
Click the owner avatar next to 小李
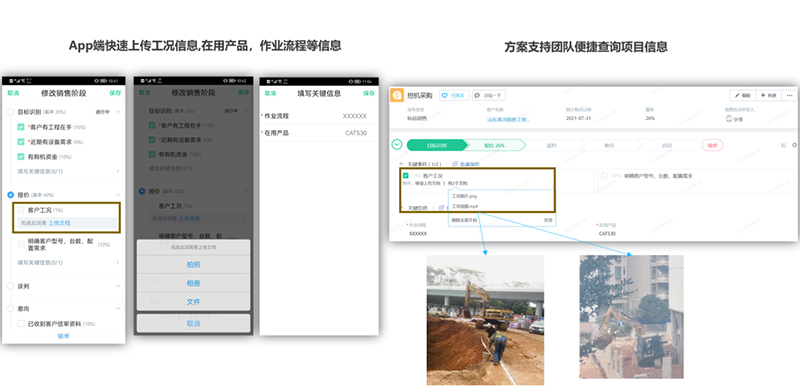[x=729, y=118]
